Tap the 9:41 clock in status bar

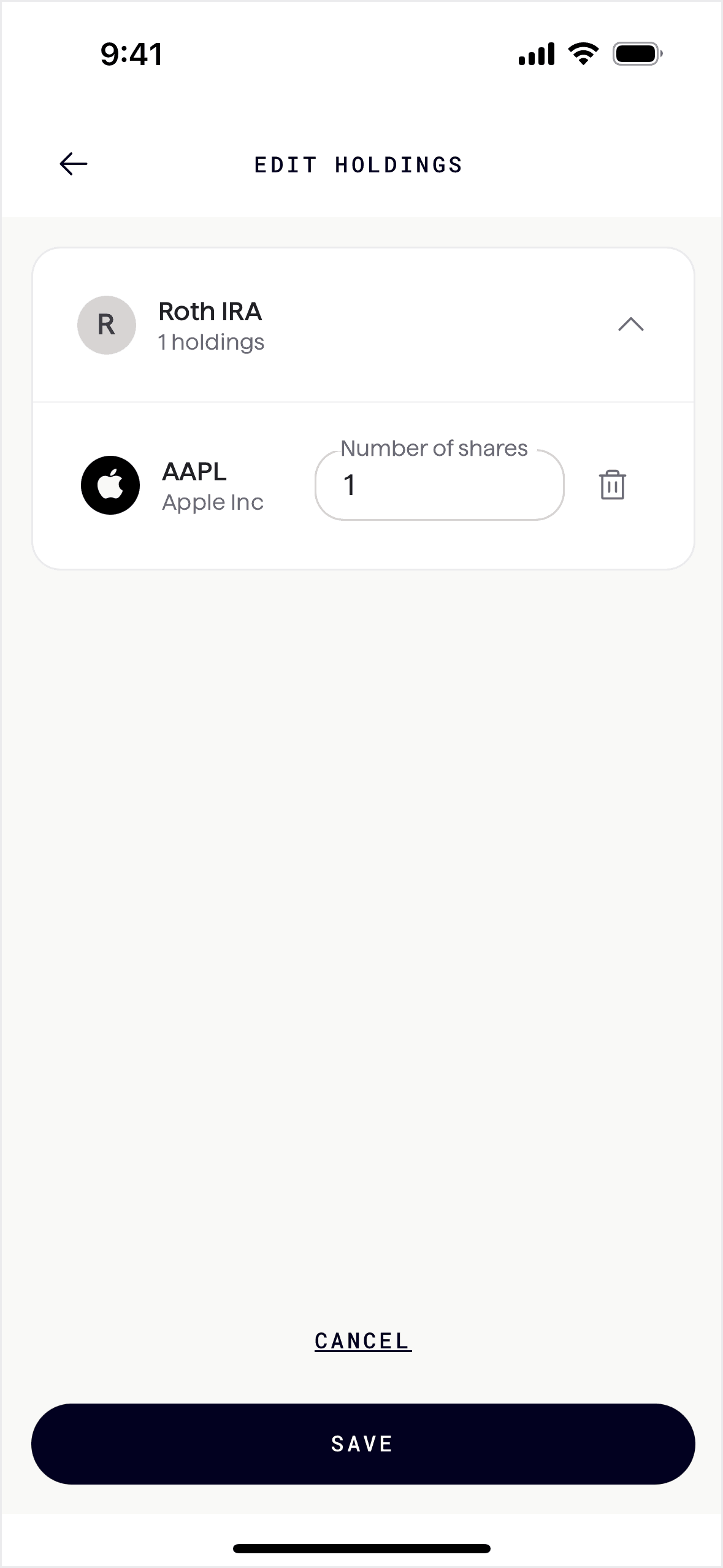click(x=132, y=54)
